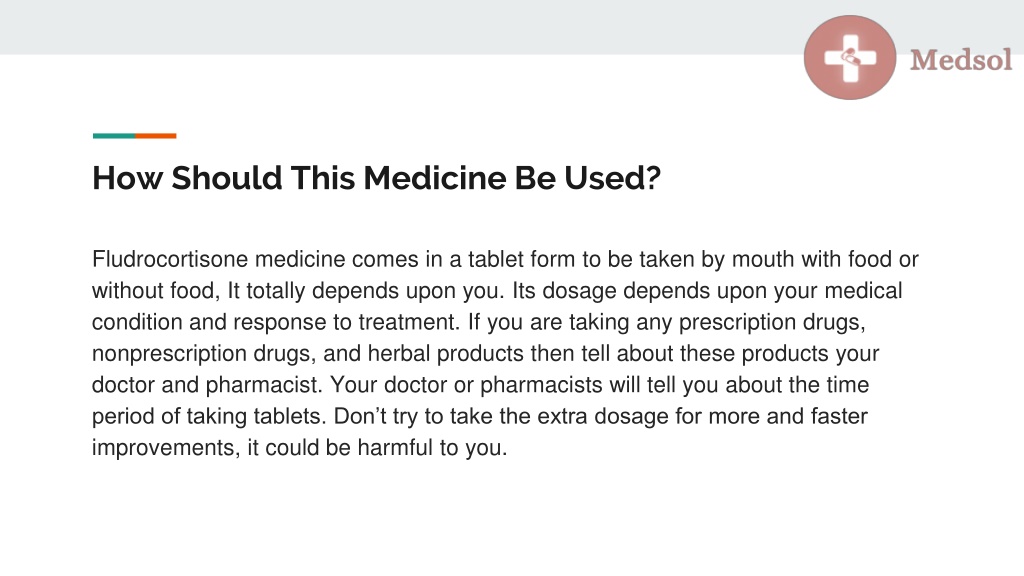The height and width of the screenshot is (576, 1024).
Task: Click the phrase tablet form in the text
Action: coord(522,259)
